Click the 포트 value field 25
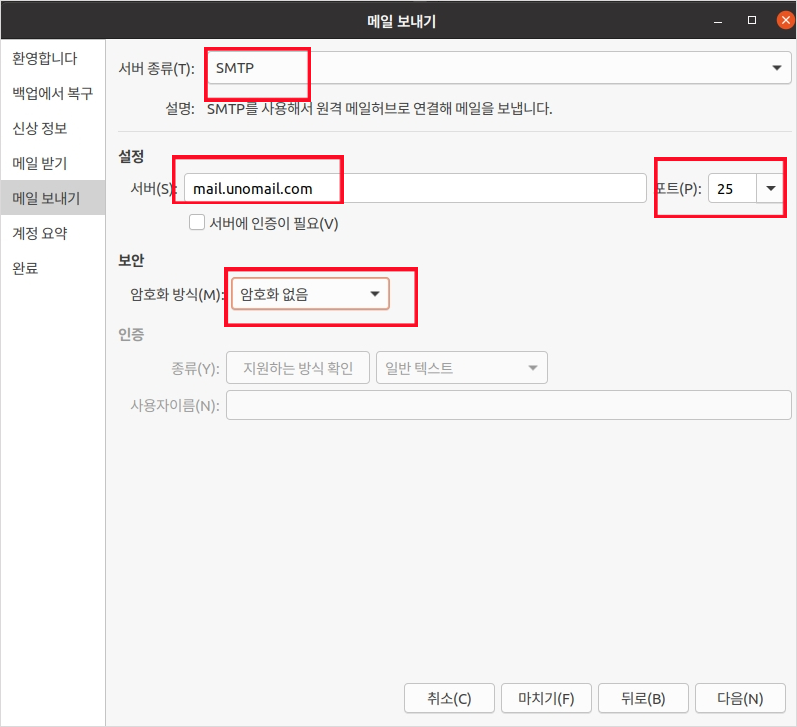 732,189
